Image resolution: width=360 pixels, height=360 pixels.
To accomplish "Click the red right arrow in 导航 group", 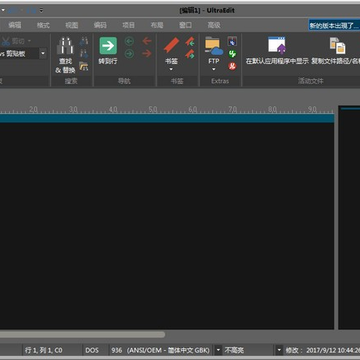I will click(147, 53).
